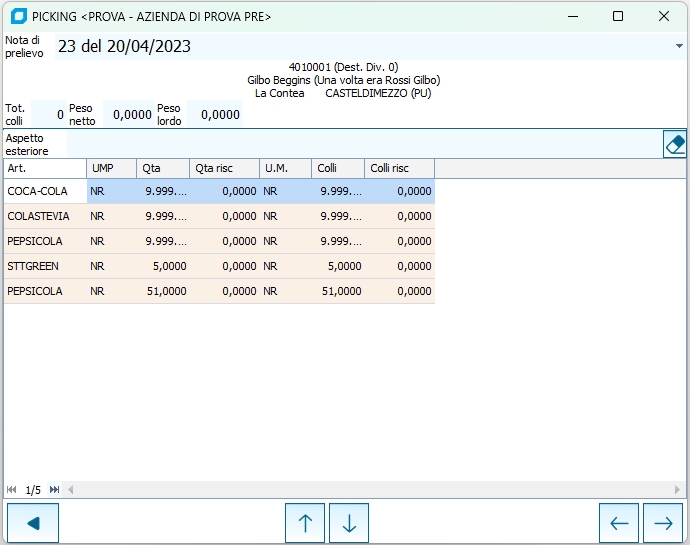
Task: Click Qta risc cell of the STTGREEN row
Action: [224, 266]
